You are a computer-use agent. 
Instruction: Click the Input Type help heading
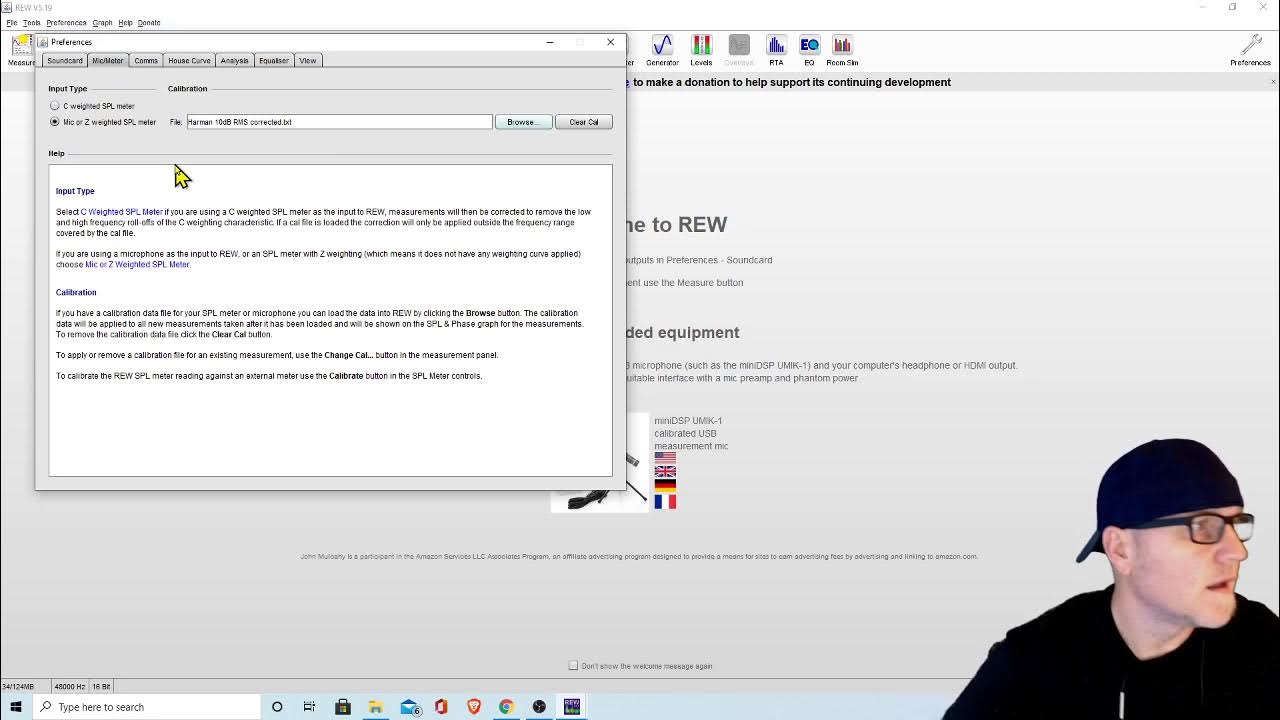pos(75,191)
